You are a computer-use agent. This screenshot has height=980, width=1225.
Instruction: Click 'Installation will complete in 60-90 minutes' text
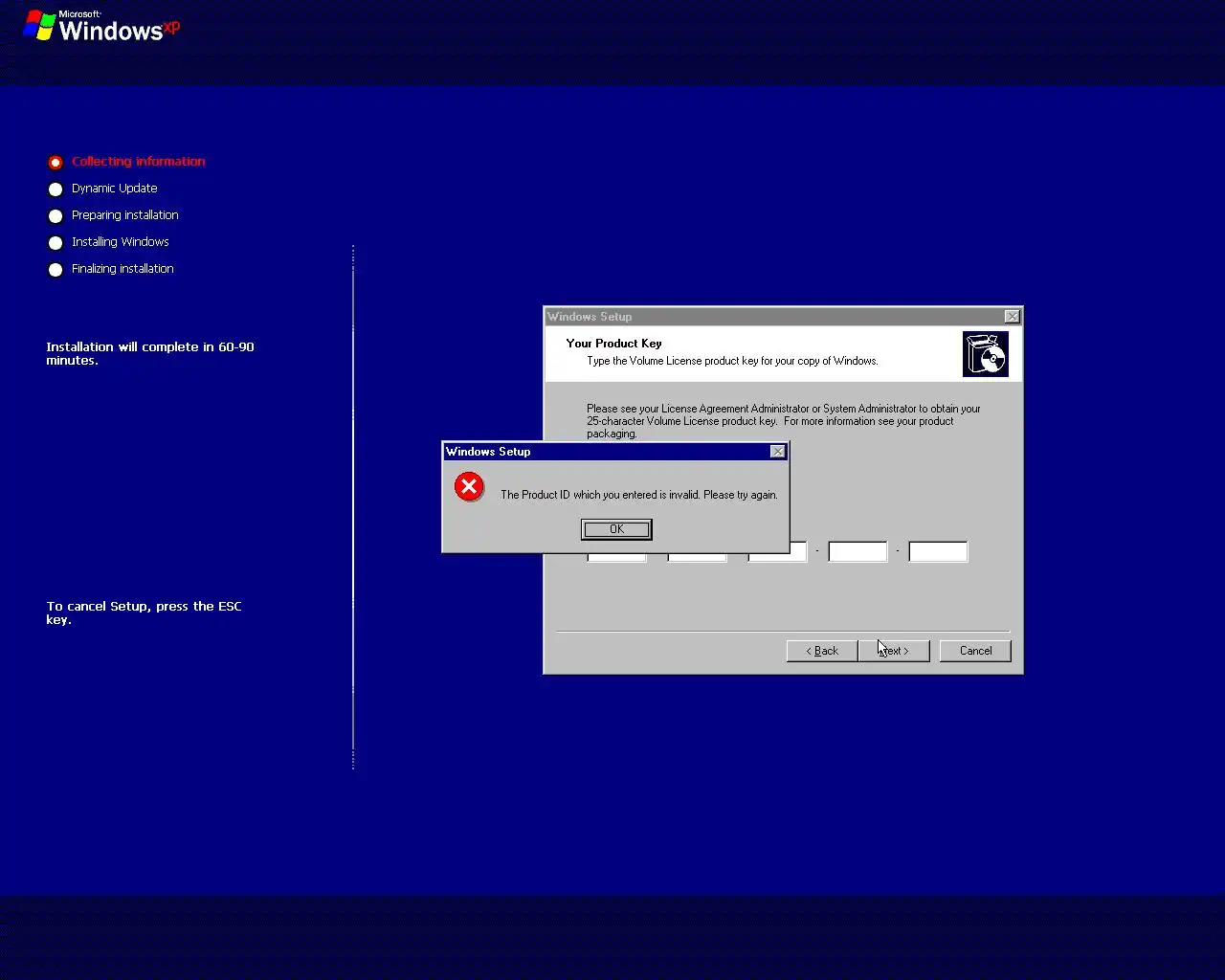point(150,353)
